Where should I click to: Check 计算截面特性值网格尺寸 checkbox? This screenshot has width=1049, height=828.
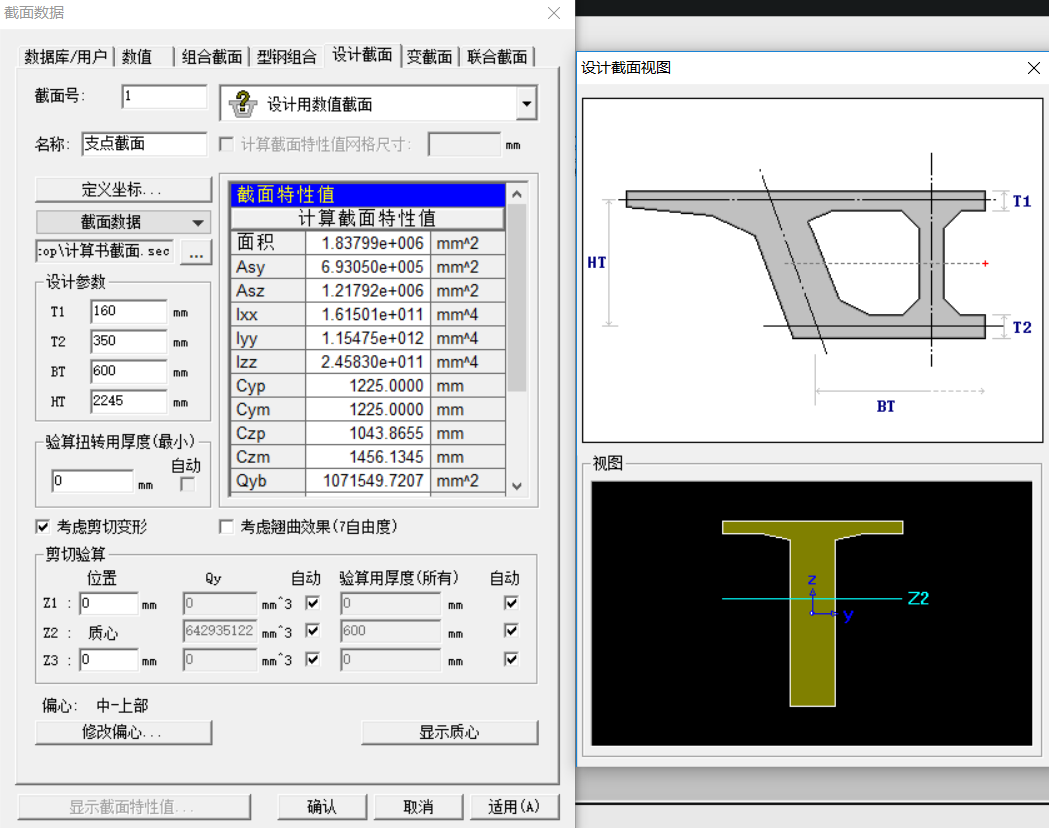point(226,144)
